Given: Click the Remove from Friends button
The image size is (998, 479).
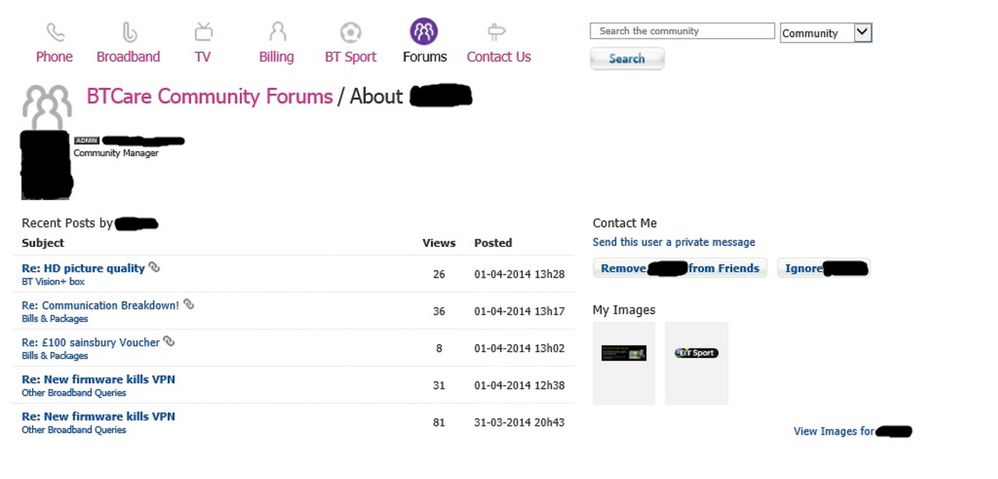Looking at the screenshot, I should pos(680,268).
